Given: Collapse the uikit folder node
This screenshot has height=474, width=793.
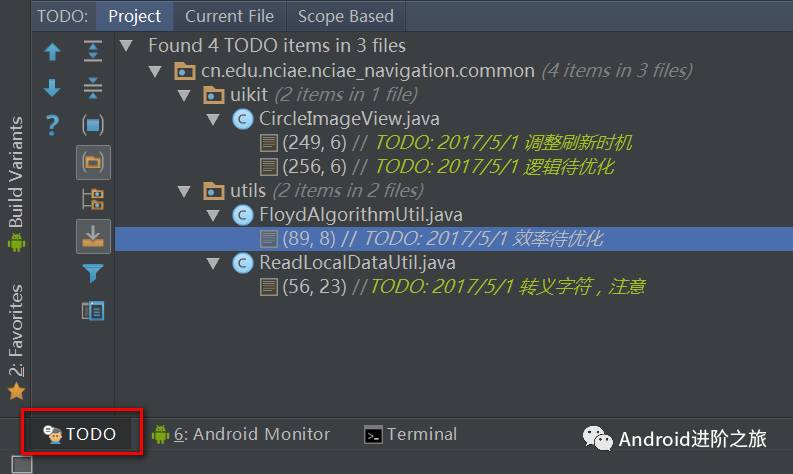Looking at the screenshot, I should [x=184, y=95].
